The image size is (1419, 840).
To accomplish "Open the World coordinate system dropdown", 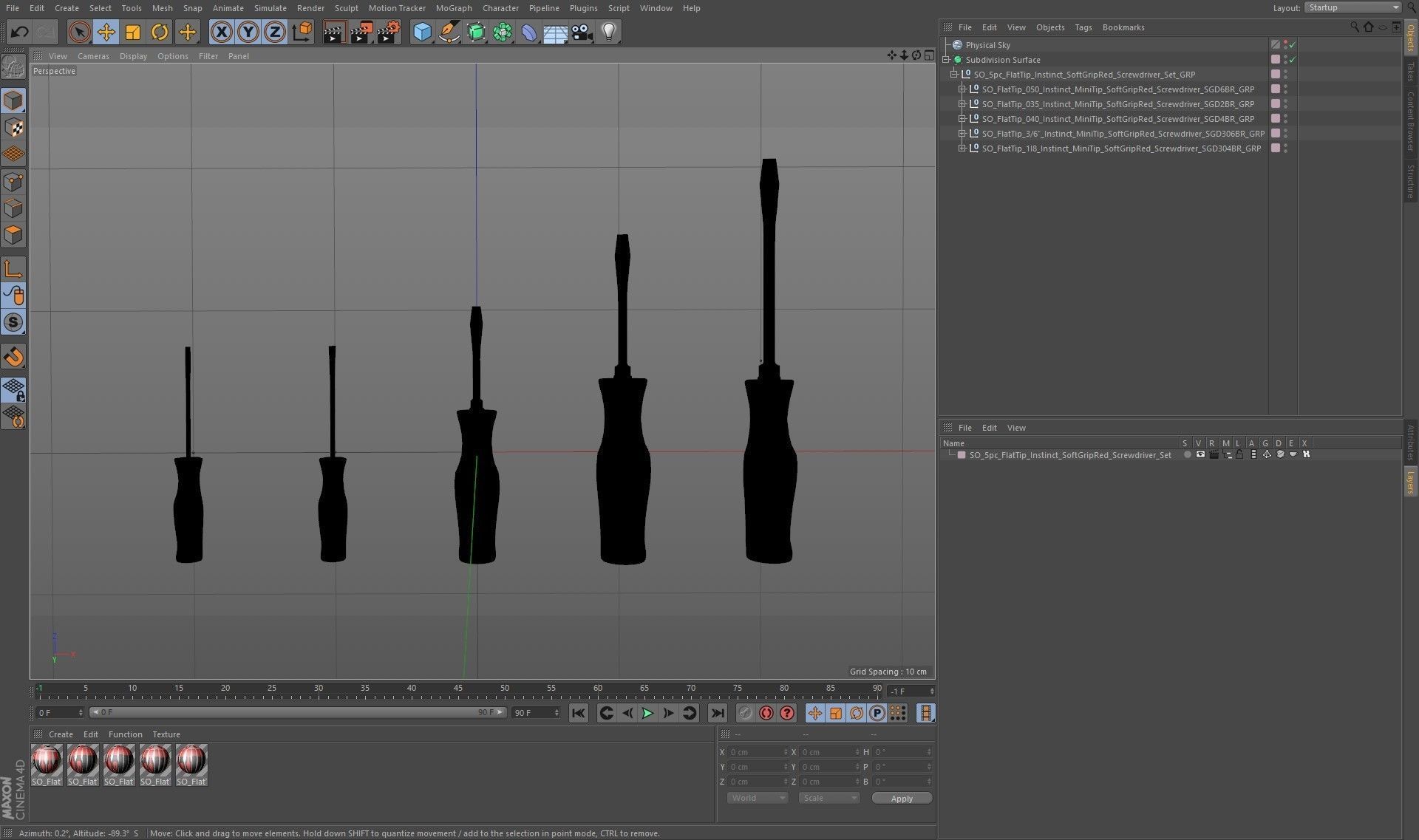I will [x=758, y=798].
